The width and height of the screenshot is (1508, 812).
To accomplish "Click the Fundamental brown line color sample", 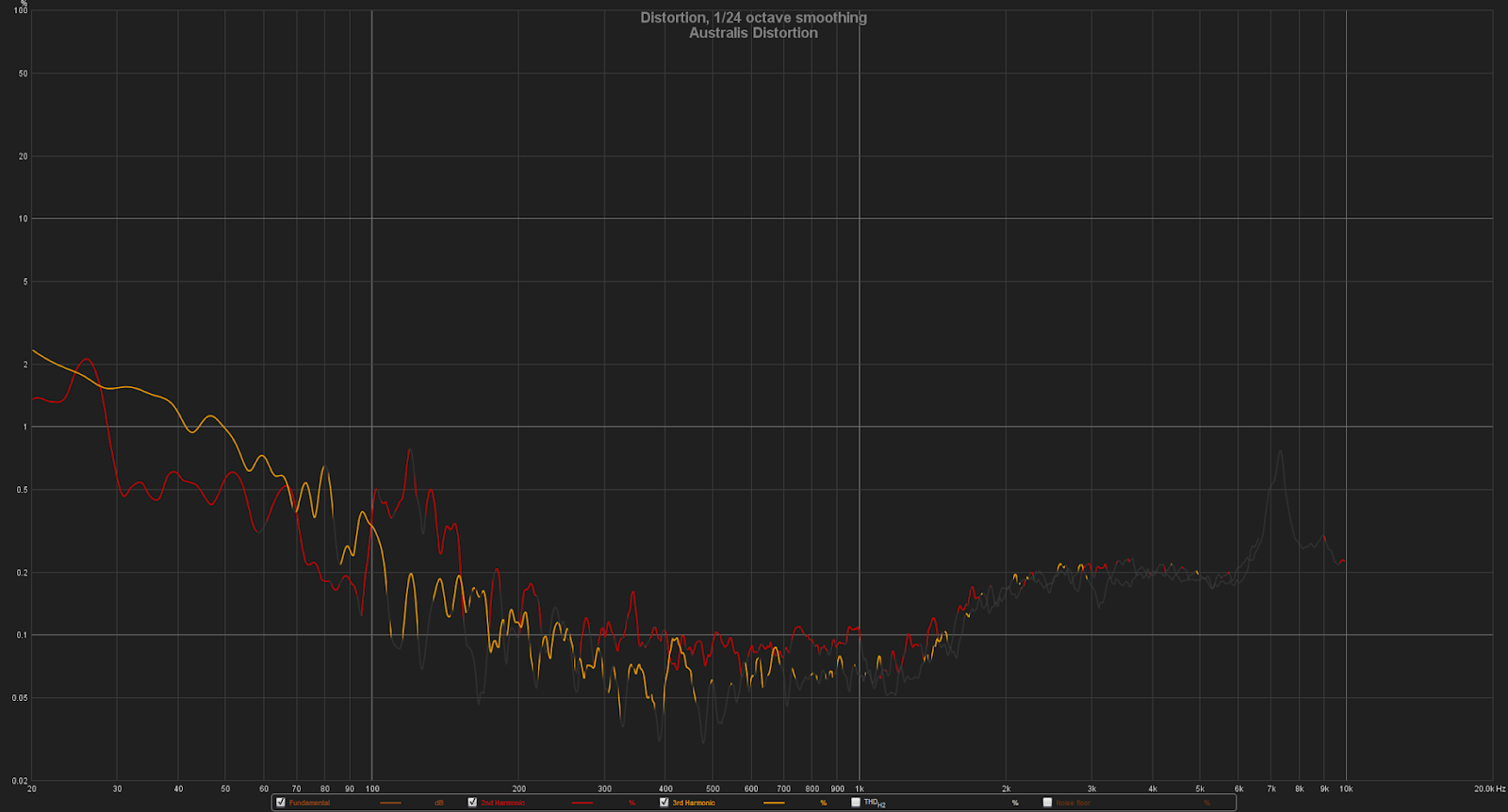I will tap(390, 803).
